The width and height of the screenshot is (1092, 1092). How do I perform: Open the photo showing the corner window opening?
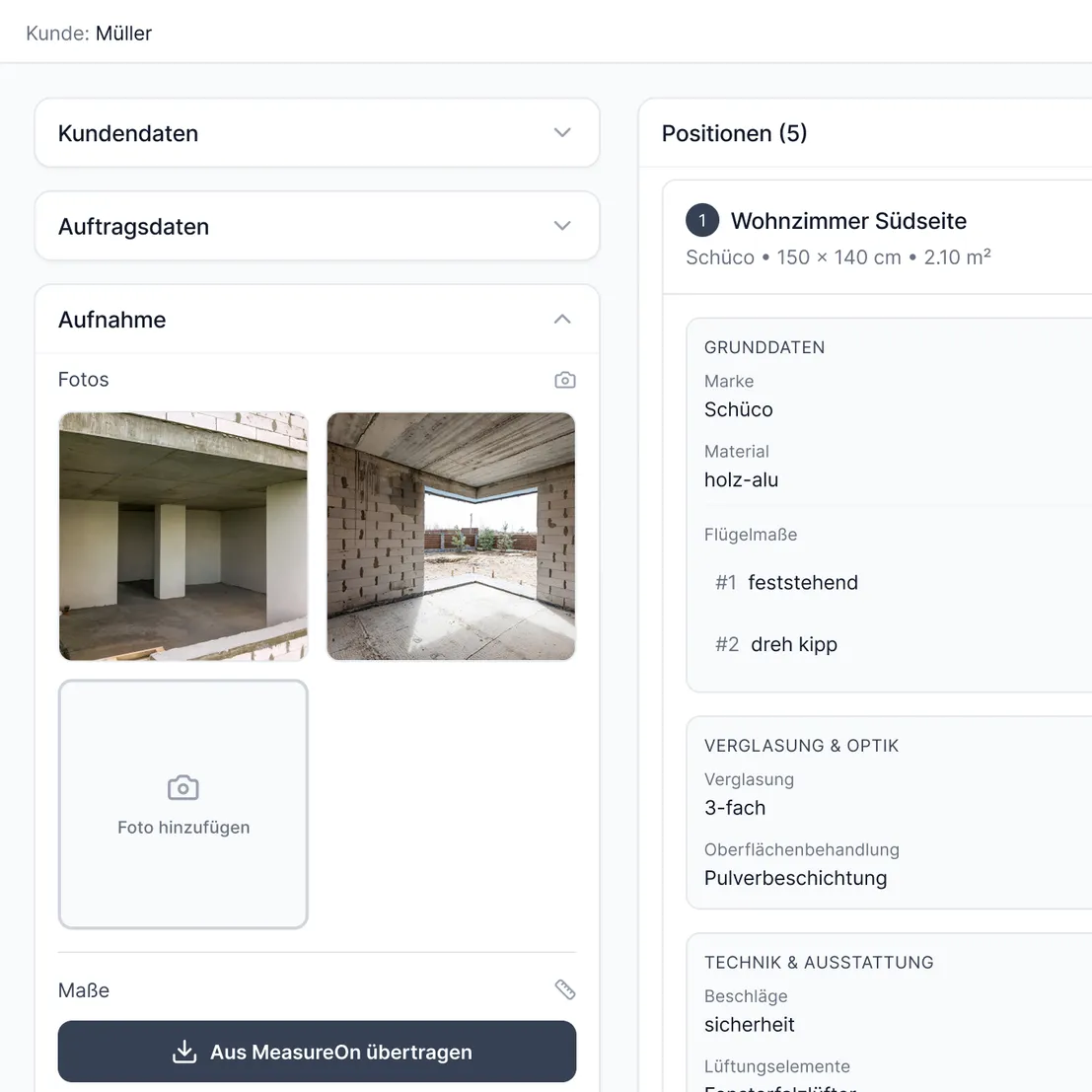451,536
